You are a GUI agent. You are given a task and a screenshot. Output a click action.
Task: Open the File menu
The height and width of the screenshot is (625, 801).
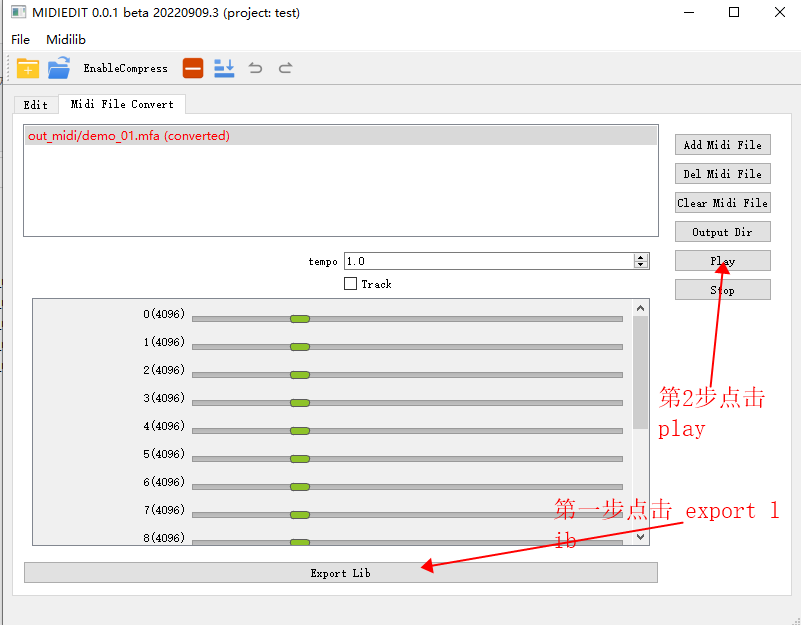(20, 40)
